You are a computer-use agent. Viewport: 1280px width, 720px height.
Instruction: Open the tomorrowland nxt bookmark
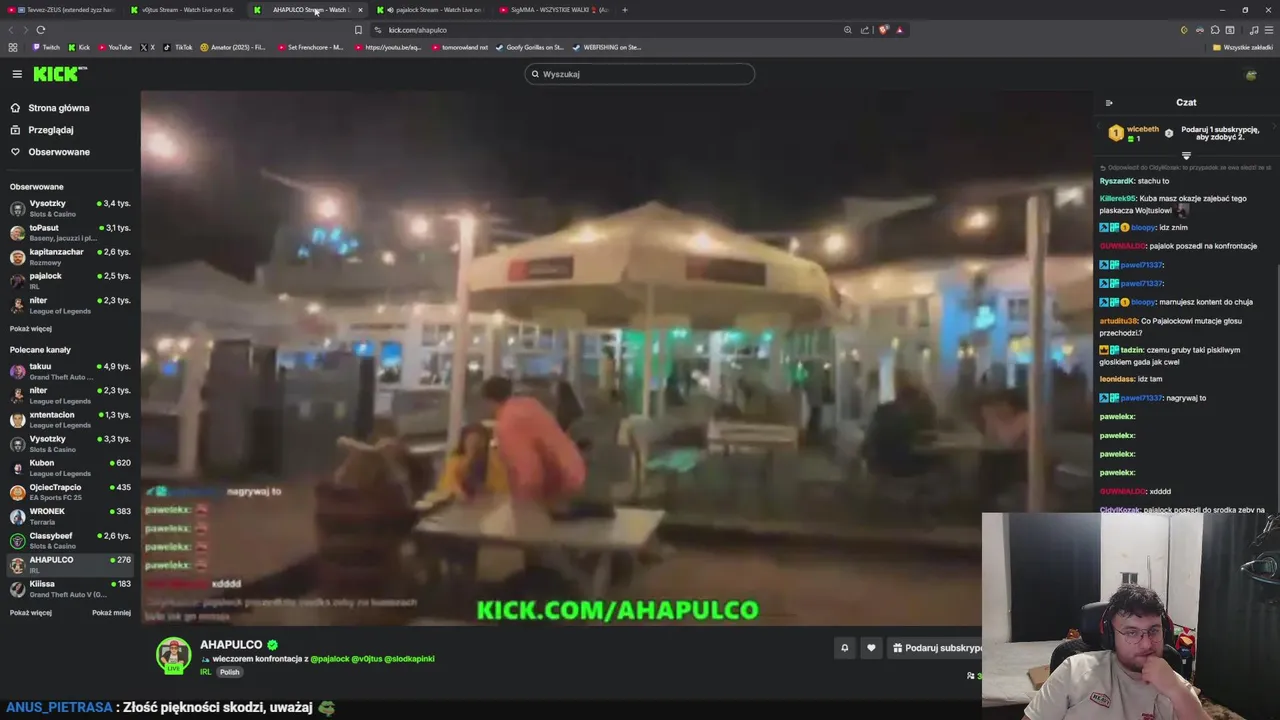tap(459, 47)
